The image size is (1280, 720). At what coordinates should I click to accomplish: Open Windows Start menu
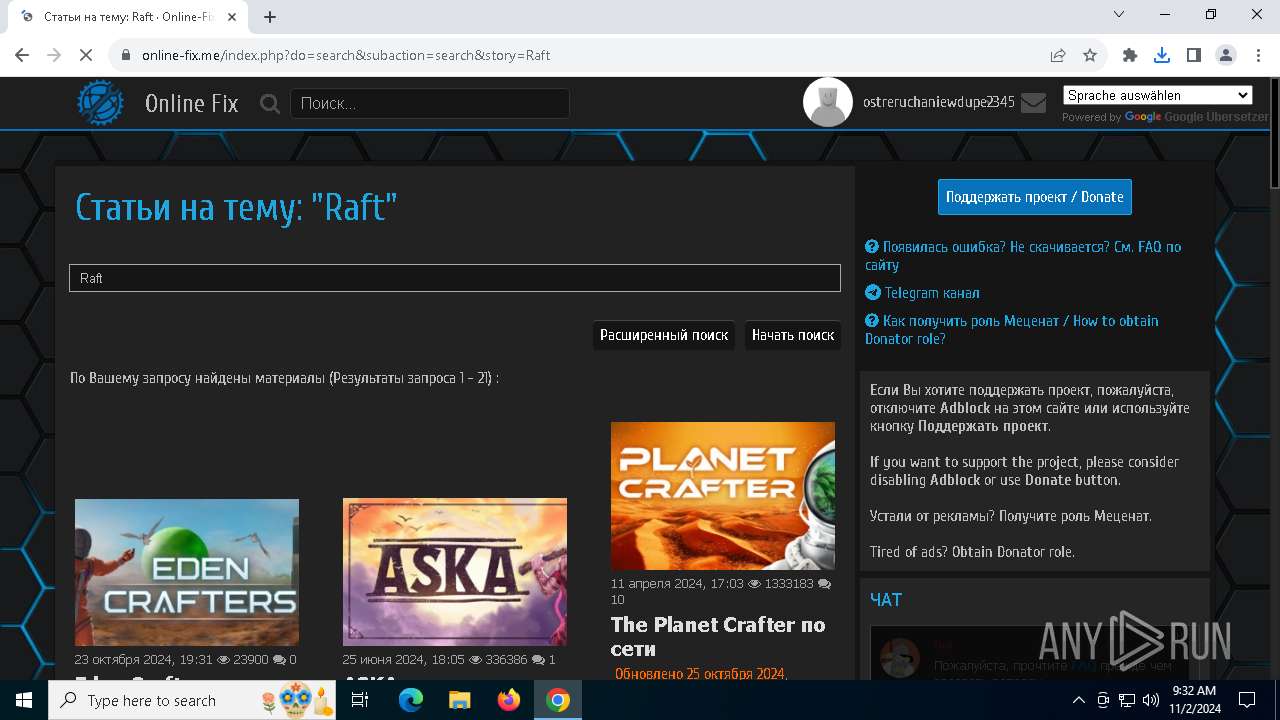(24, 700)
